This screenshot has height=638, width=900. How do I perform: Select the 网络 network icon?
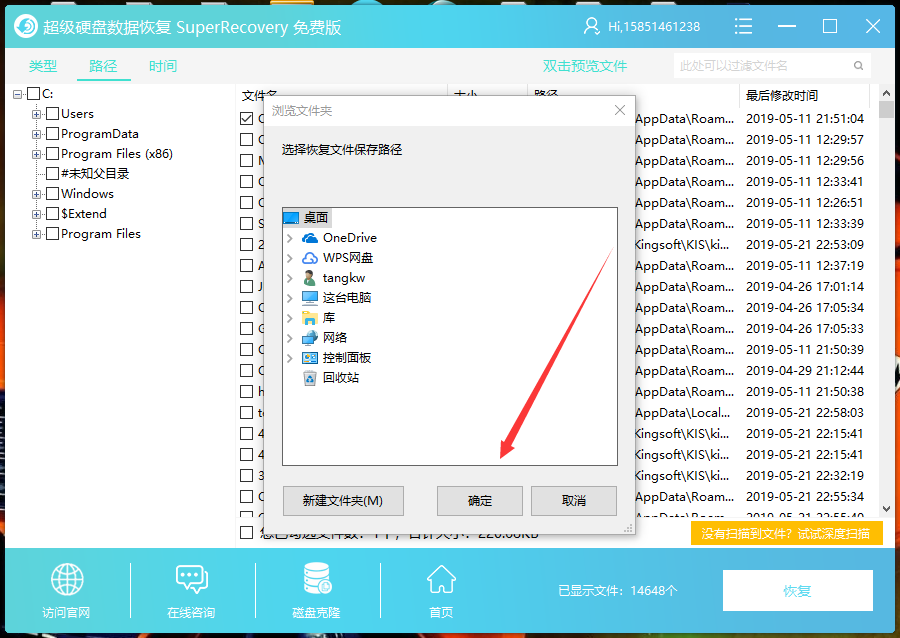(310, 337)
